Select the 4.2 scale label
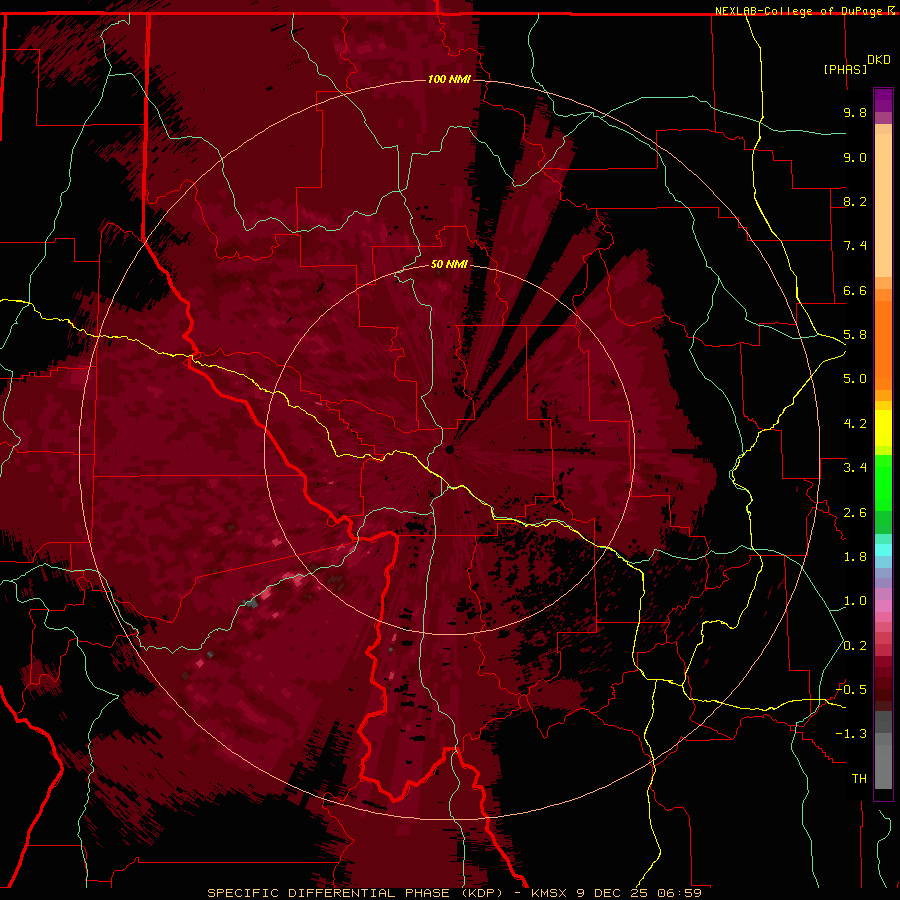 pos(855,424)
